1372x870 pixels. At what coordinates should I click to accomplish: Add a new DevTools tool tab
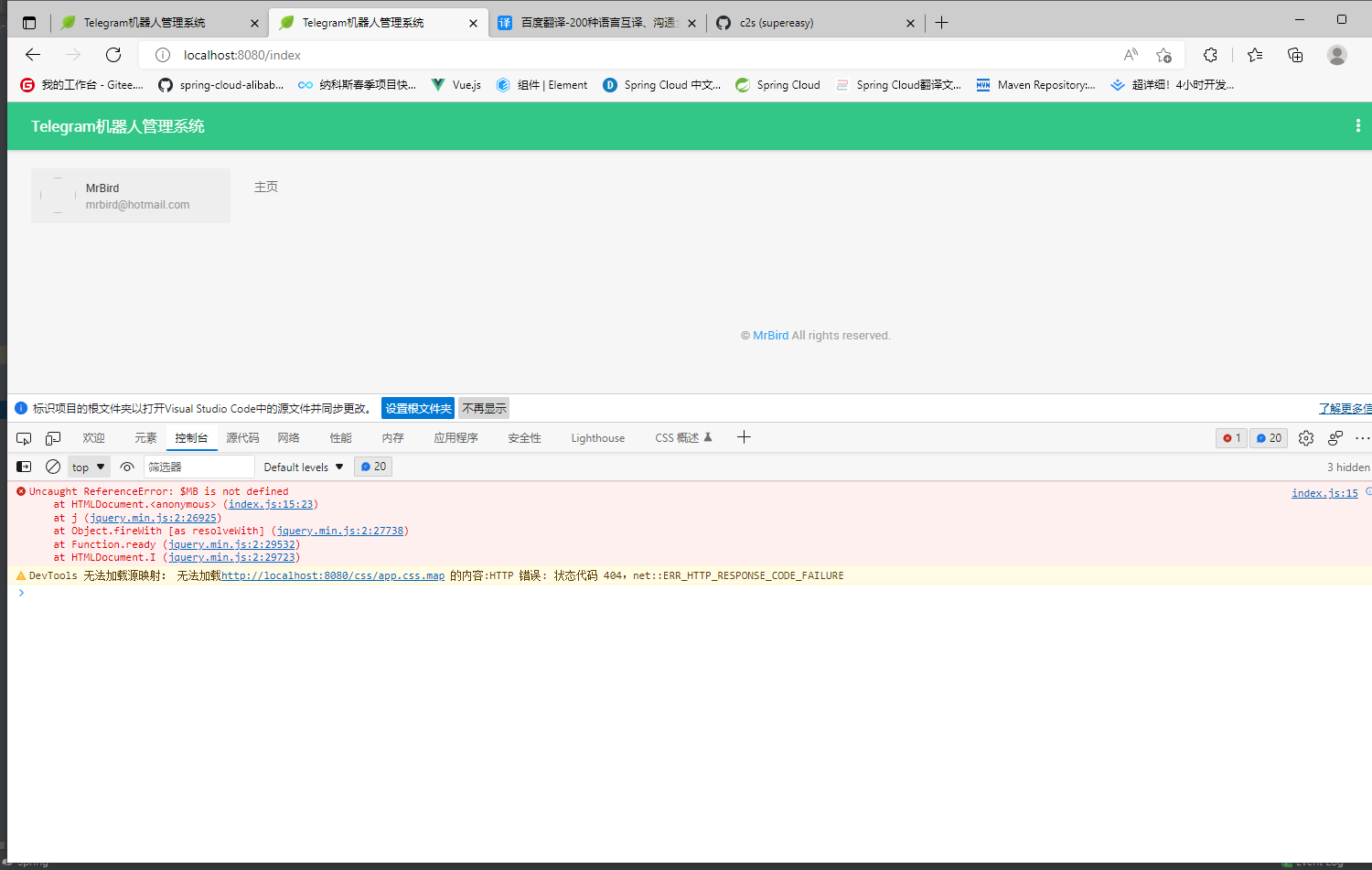[x=744, y=437]
